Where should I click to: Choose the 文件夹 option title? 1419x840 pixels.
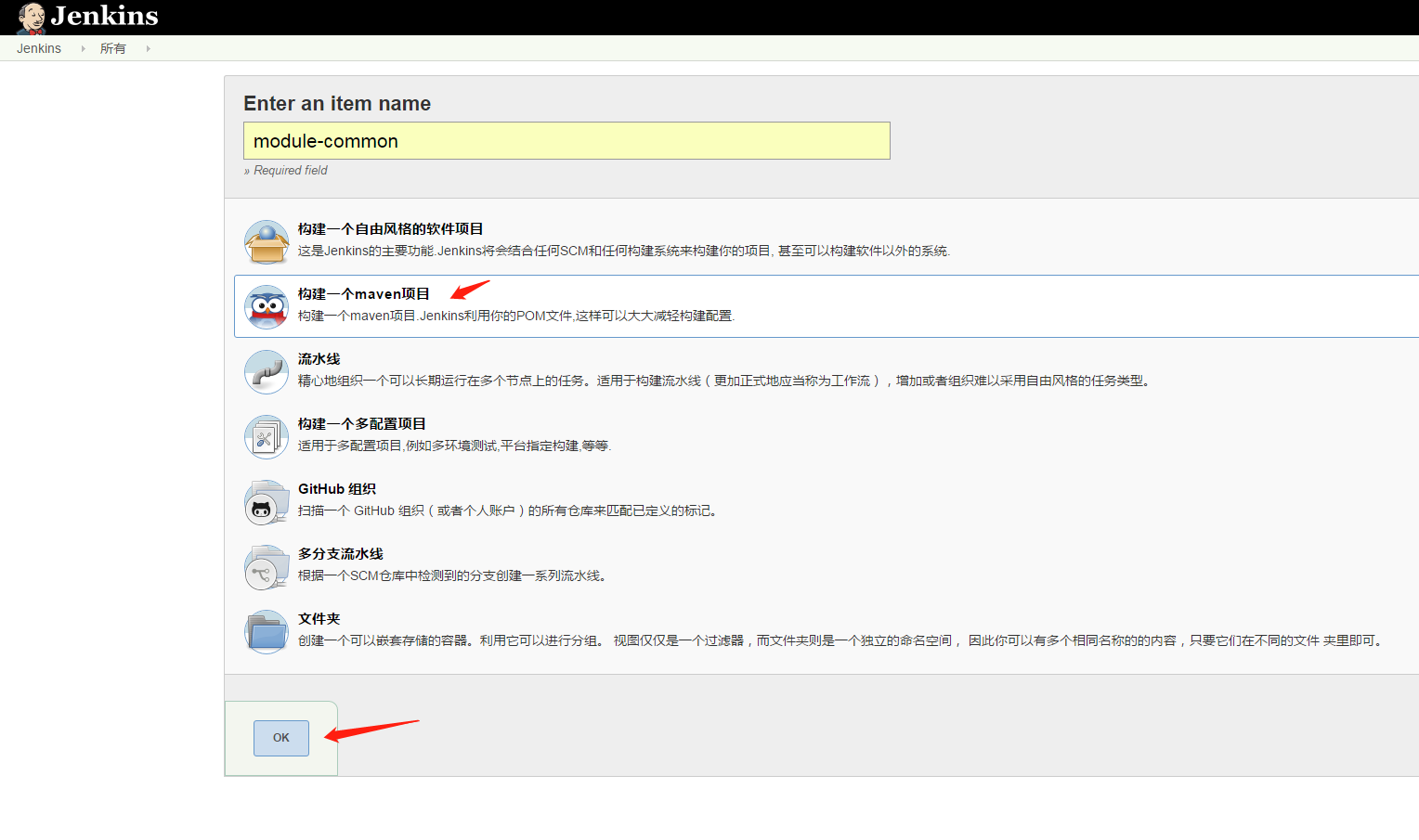pos(319,619)
